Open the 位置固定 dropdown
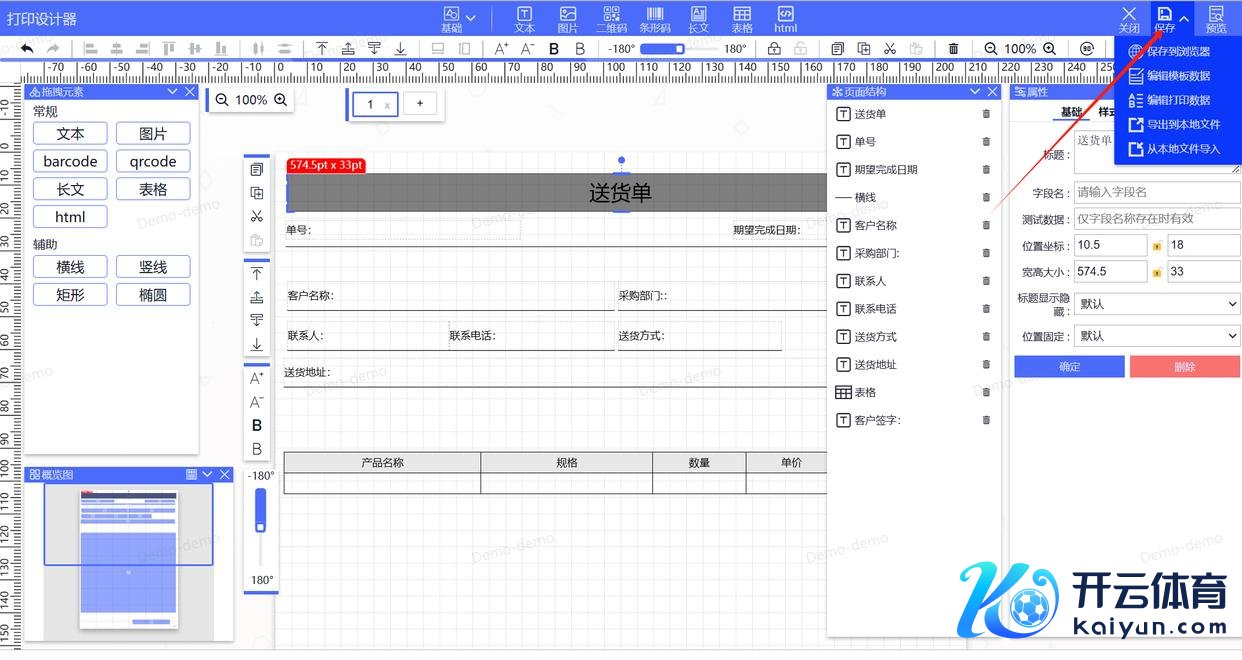The height and width of the screenshot is (660, 1242). [x=1157, y=336]
